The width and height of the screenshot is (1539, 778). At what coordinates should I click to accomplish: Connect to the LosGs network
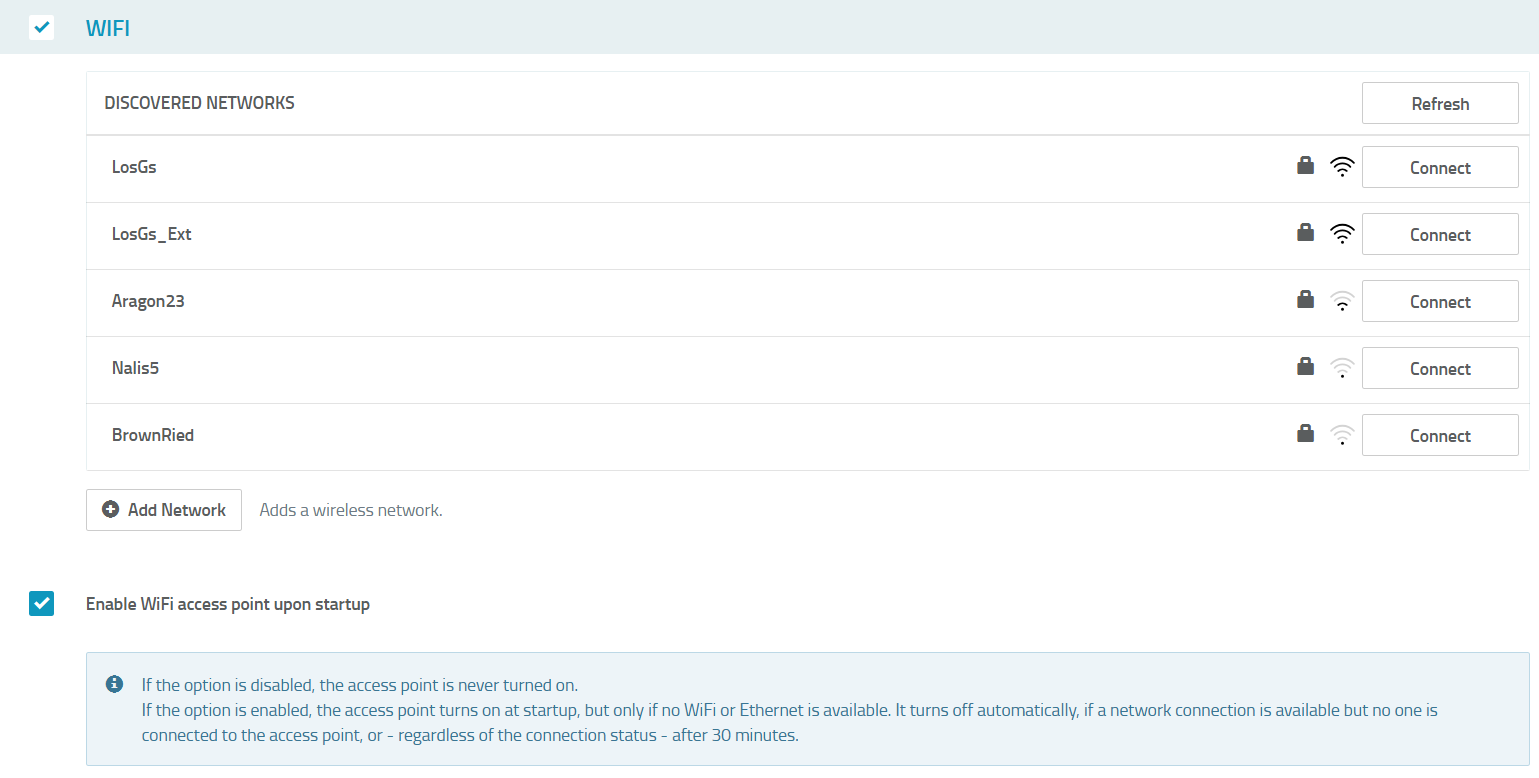tap(1440, 166)
